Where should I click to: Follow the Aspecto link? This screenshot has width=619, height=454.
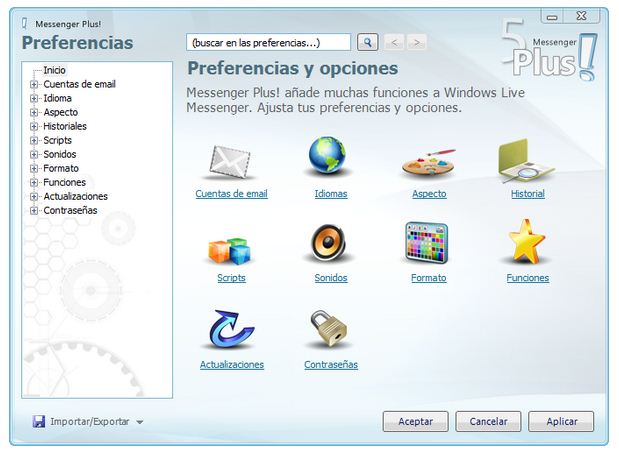click(429, 194)
